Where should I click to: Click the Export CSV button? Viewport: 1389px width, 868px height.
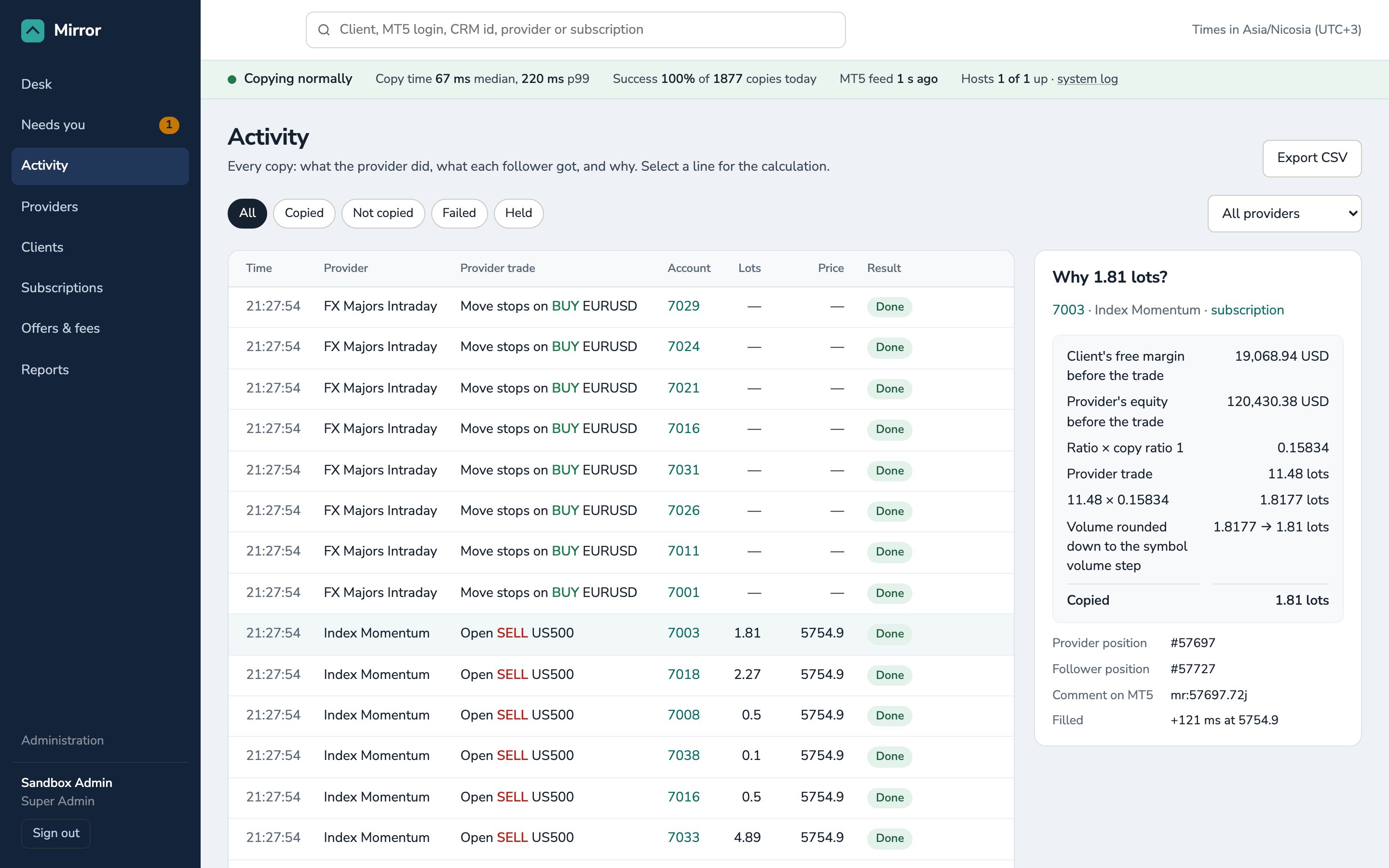pyautogui.click(x=1311, y=159)
